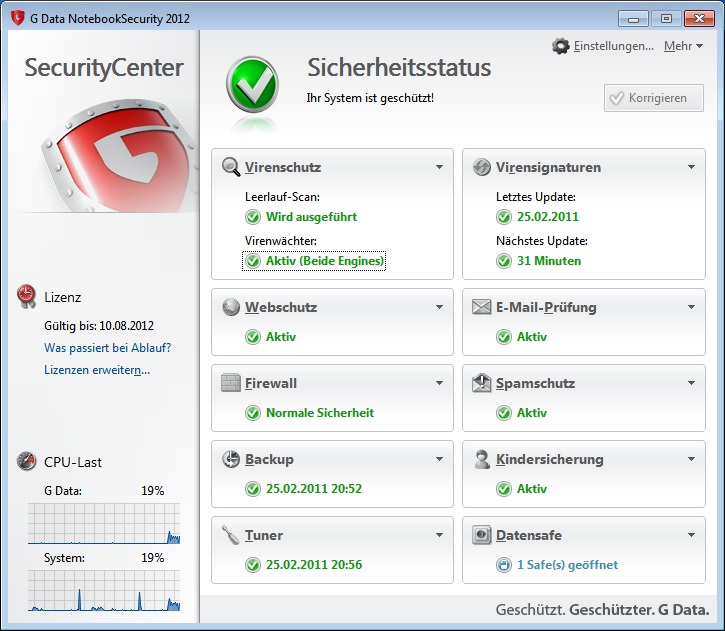Viewport: 725px width, 631px height.
Task: Click the System CPU load graph
Action: coord(104,591)
